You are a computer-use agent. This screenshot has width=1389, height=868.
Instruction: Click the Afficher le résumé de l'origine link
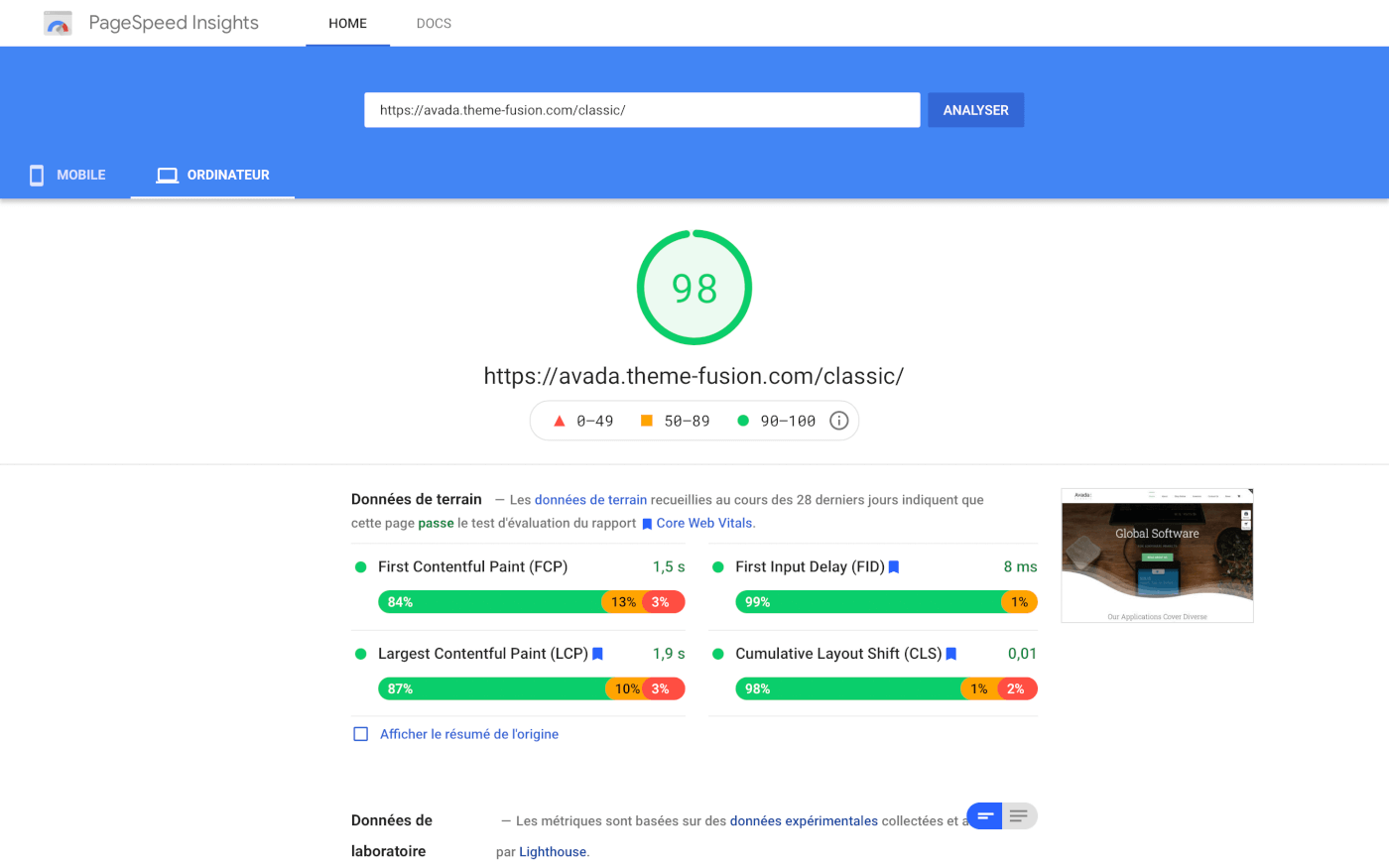pos(469,734)
